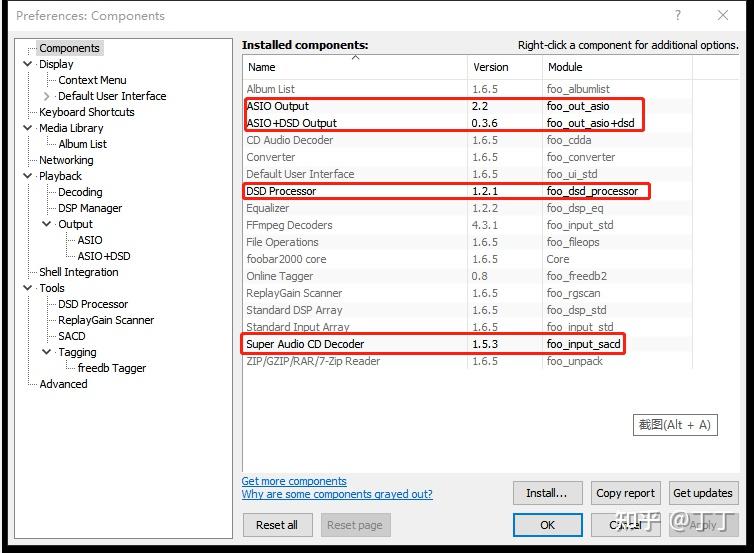
Task: Collapse the Tagging tree node
Action: (x=47, y=352)
